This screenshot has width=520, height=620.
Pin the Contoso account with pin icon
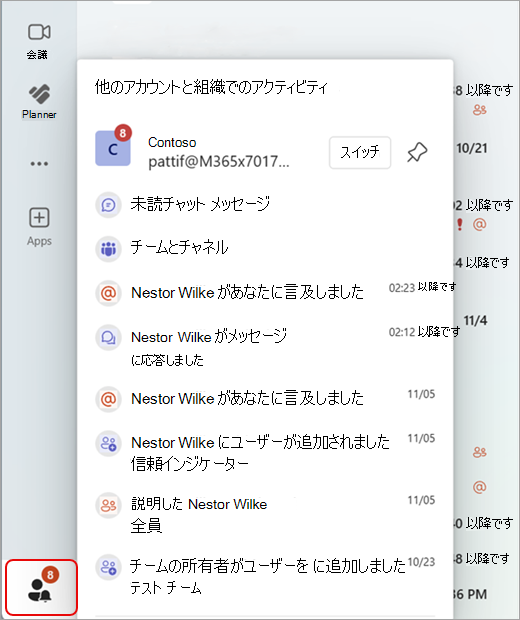pyautogui.click(x=417, y=152)
